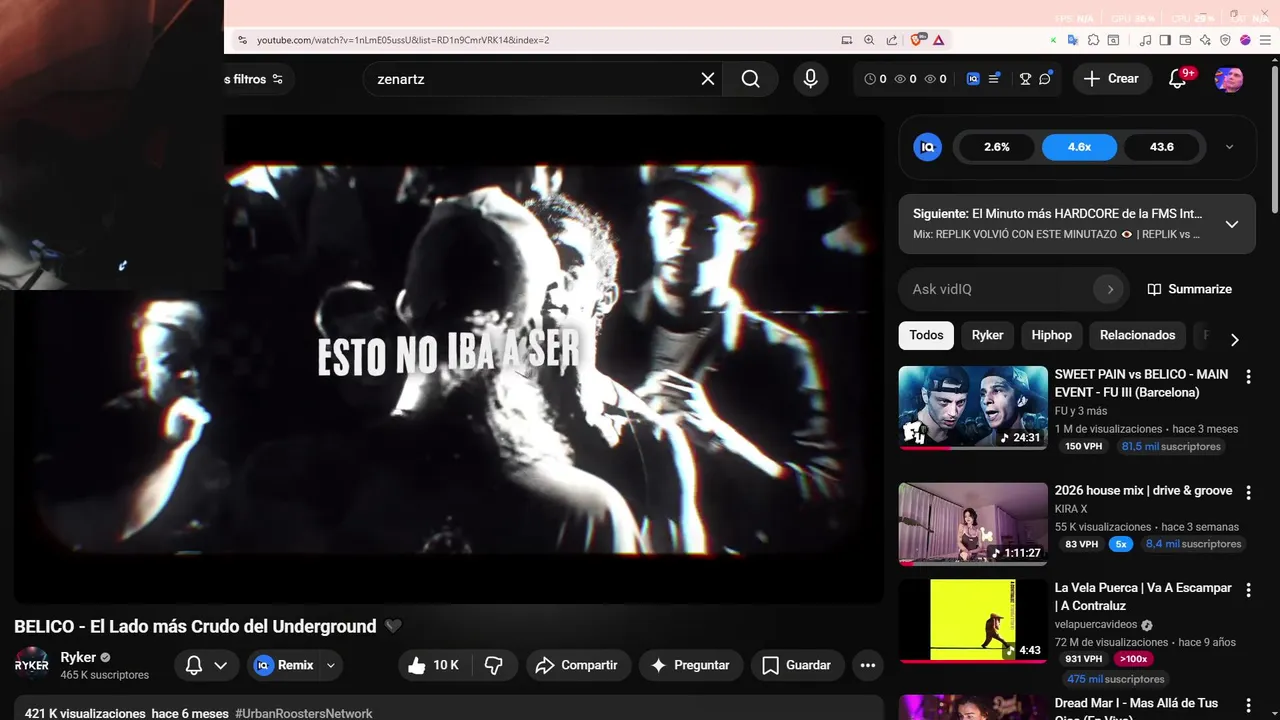
Task: Click the vidIQ logo icon in the header
Action: click(973, 79)
